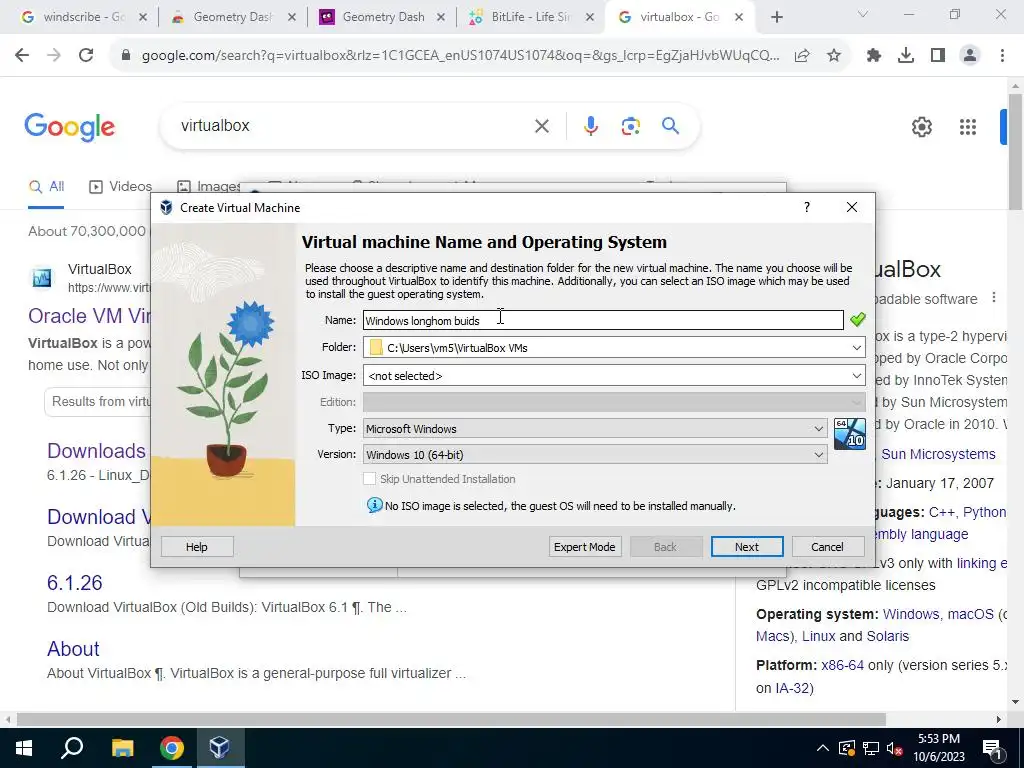This screenshot has height=768, width=1024.
Task: Switch to the first Geometry Dash tab
Action: pos(232,17)
